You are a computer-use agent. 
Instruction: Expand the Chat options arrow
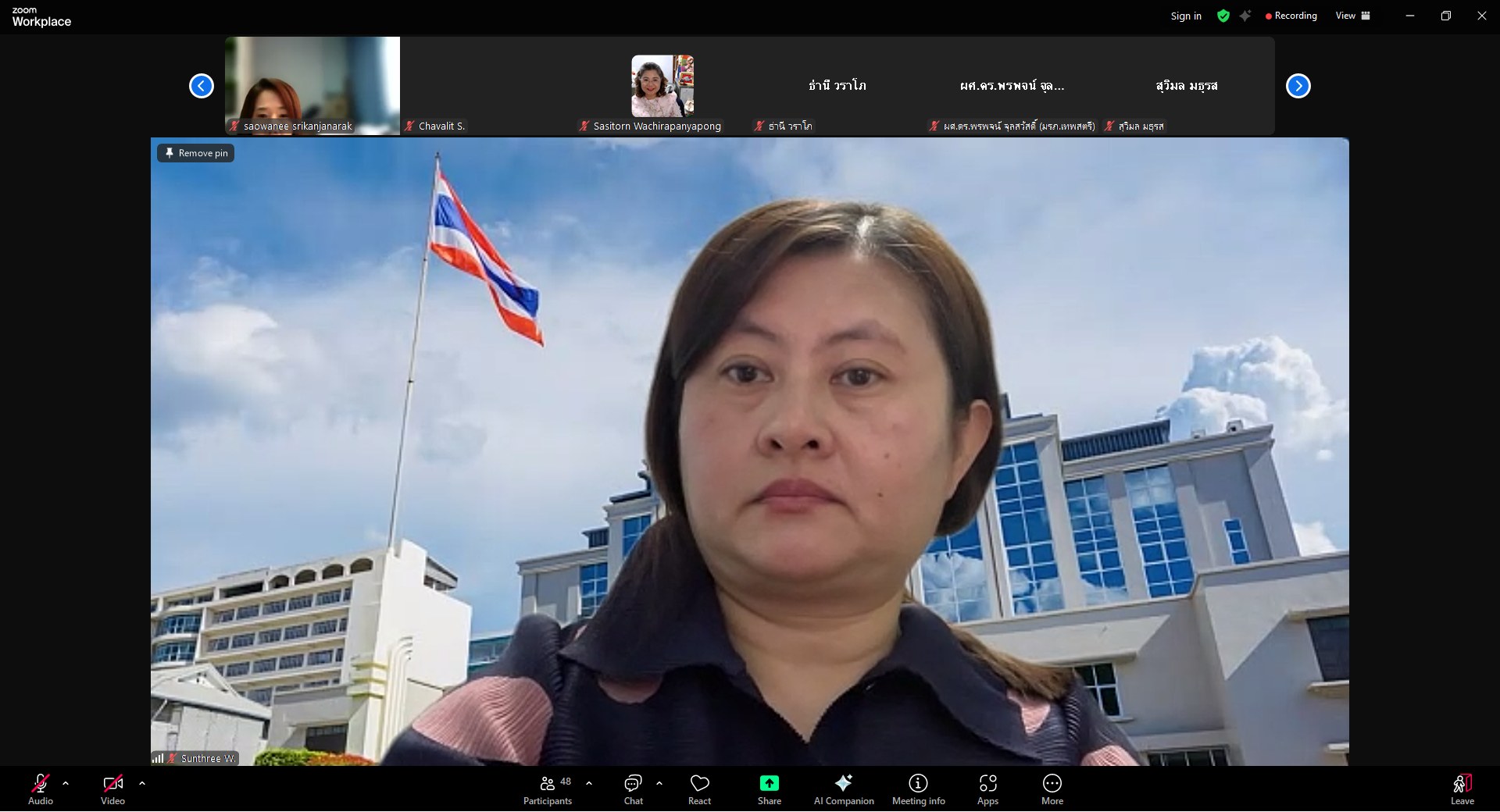pyautogui.click(x=659, y=783)
